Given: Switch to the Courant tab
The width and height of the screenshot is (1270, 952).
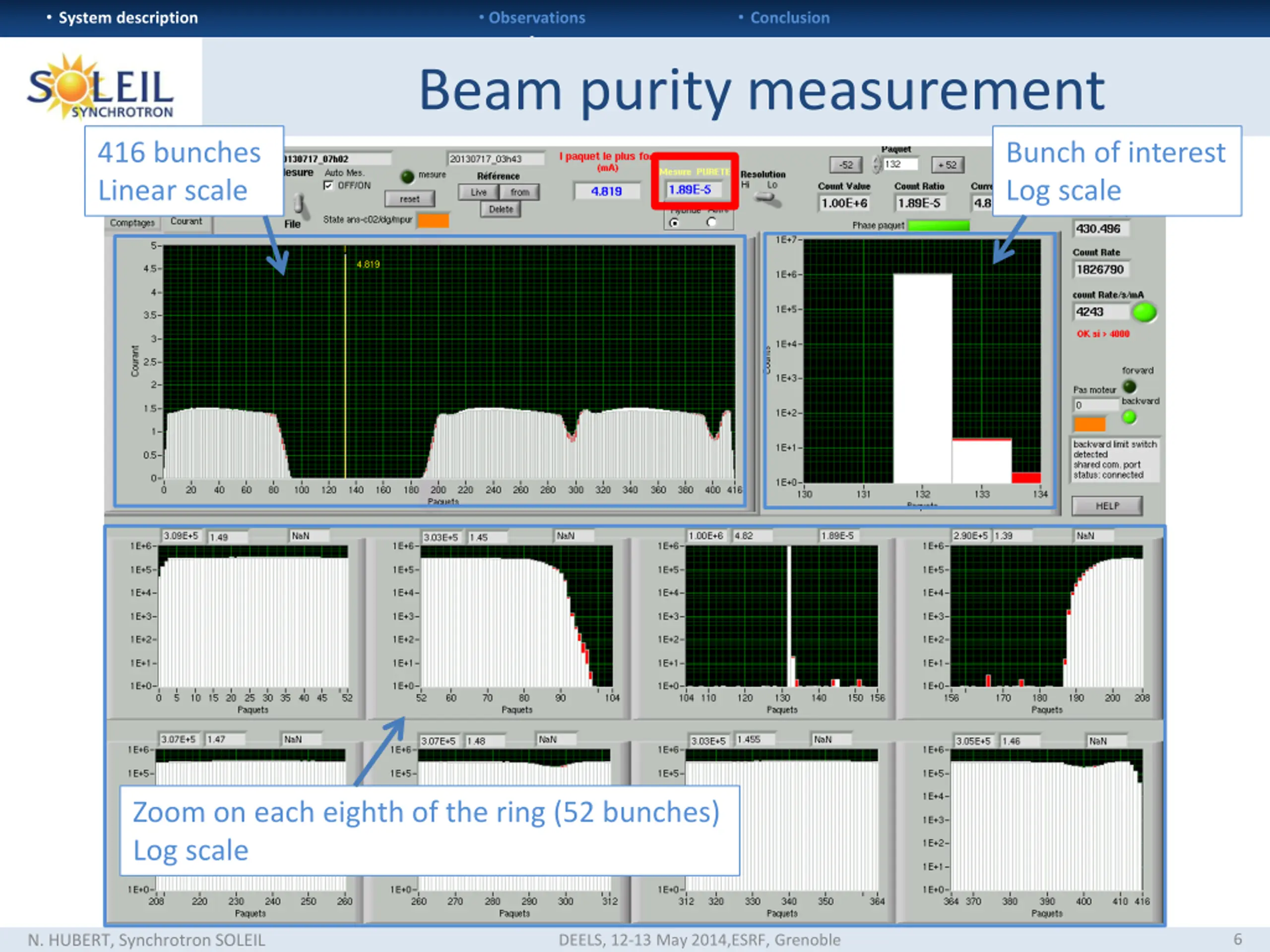Looking at the screenshot, I should 186,222.
